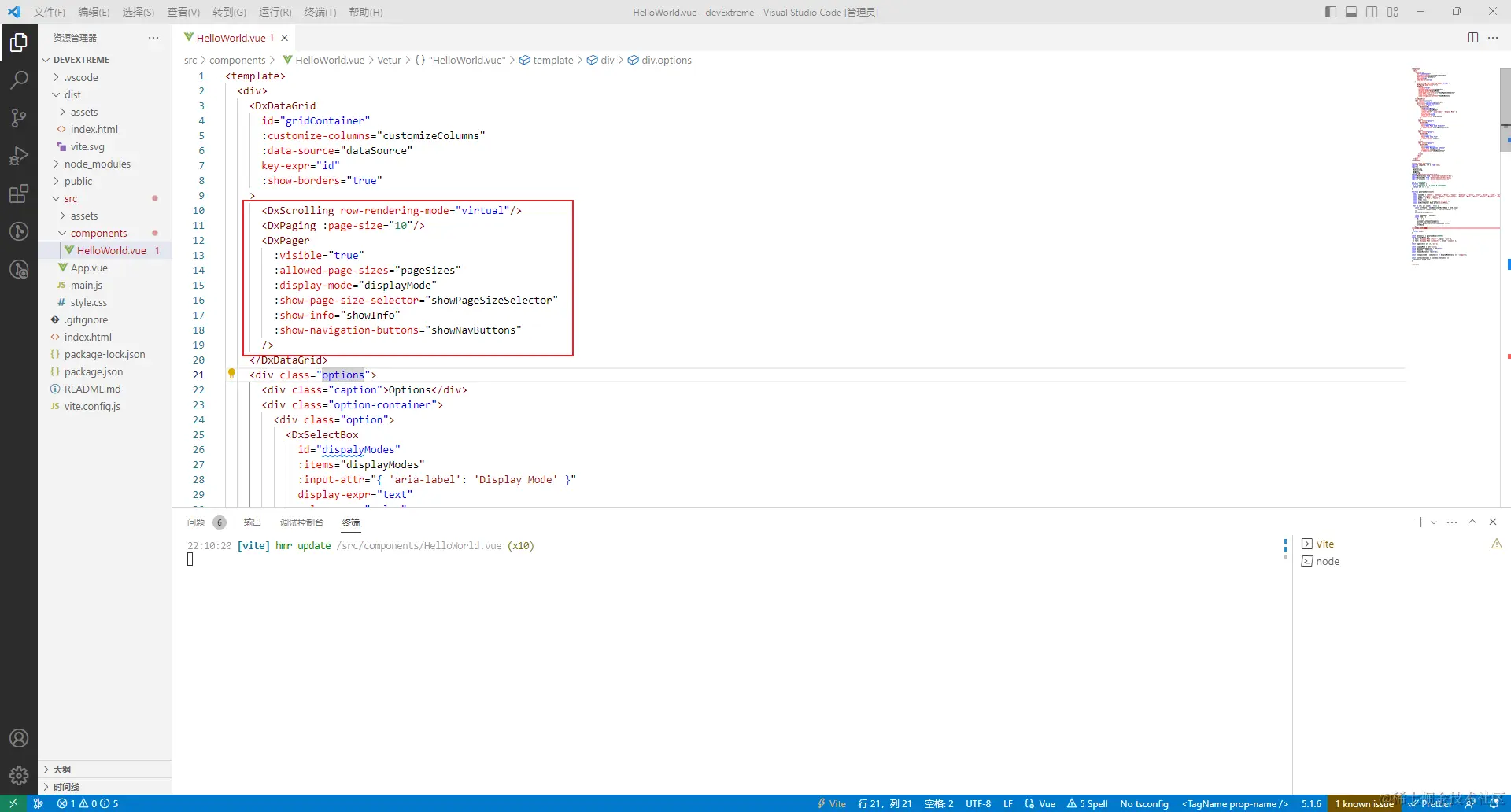Toggle the primary side bar visibility
The width and height of the screenshot is (1511, 812).
(x=1331, y=12)
